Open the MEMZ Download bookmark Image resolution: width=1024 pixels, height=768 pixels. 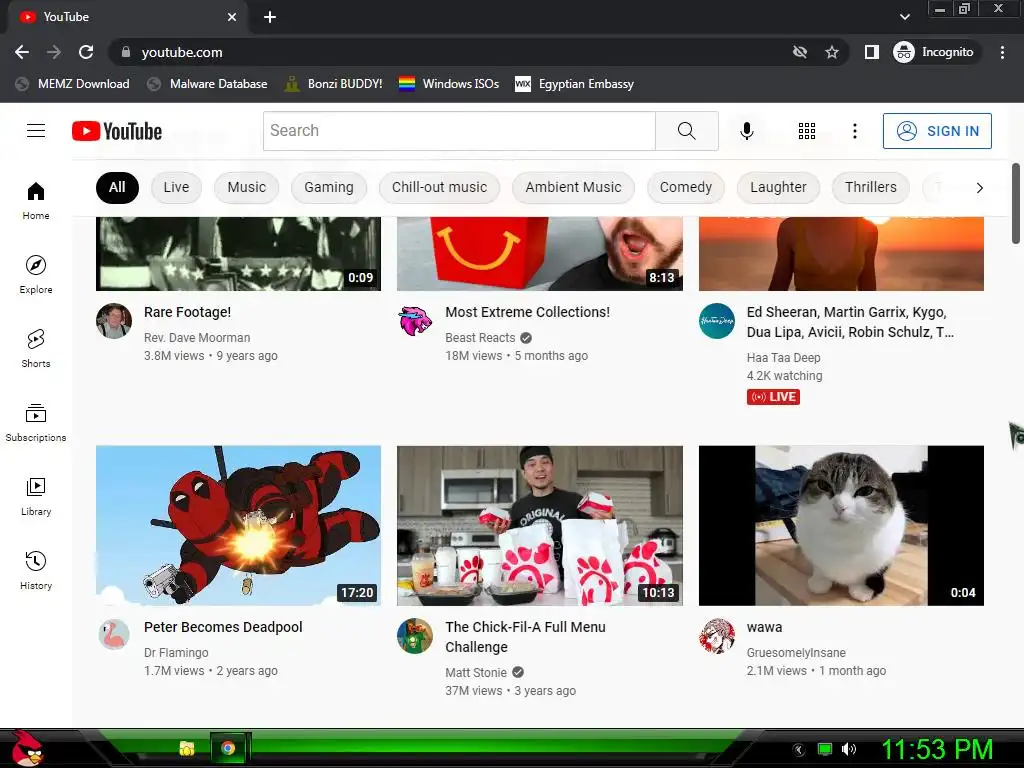(x=72, y=84)
